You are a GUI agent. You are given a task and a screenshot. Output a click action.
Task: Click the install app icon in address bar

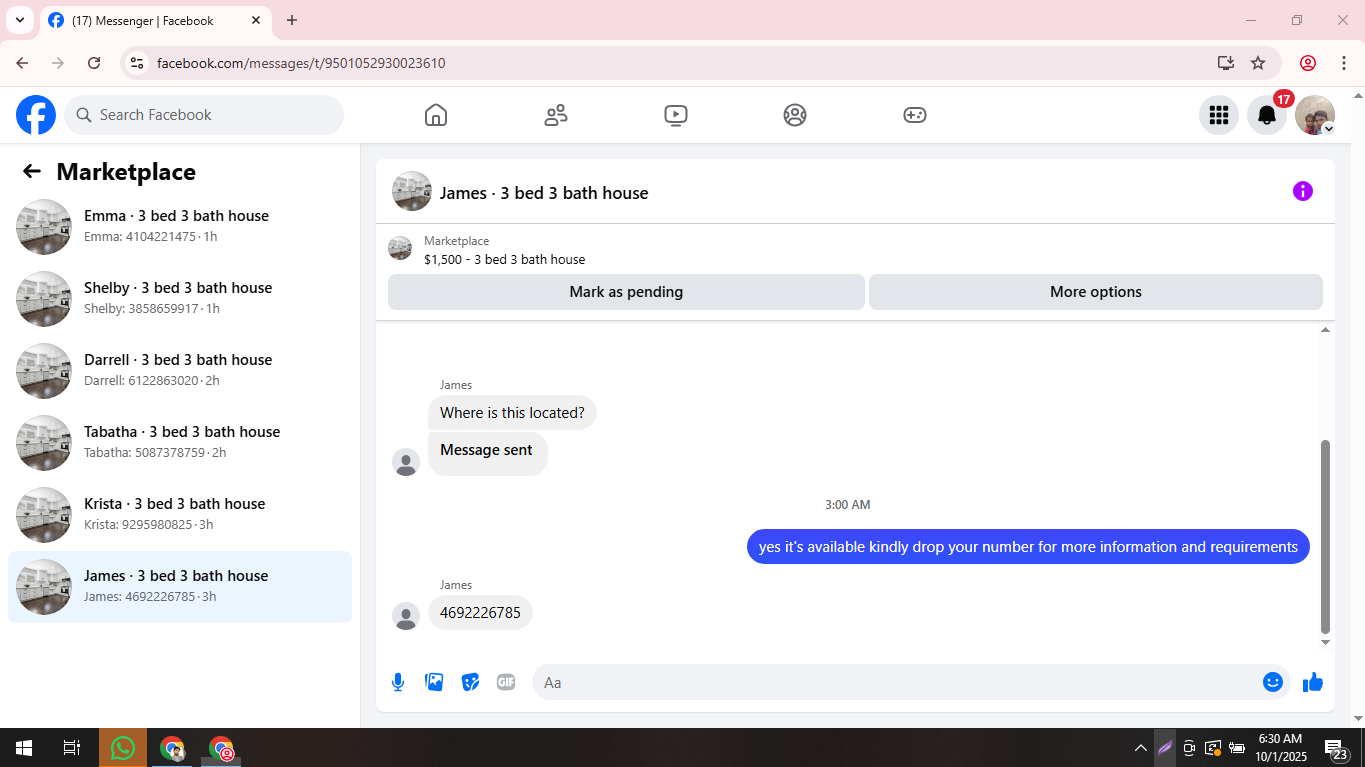1226,63
